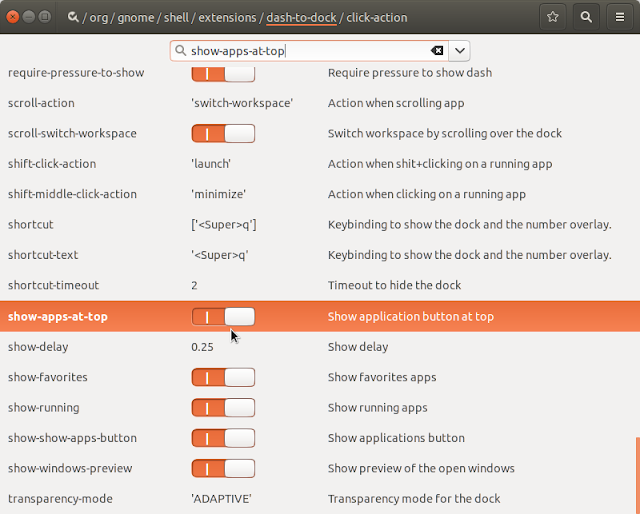Turn off show-windows-preview switch
The width and height of the screenshot is (640, 514).
[223, 468]
